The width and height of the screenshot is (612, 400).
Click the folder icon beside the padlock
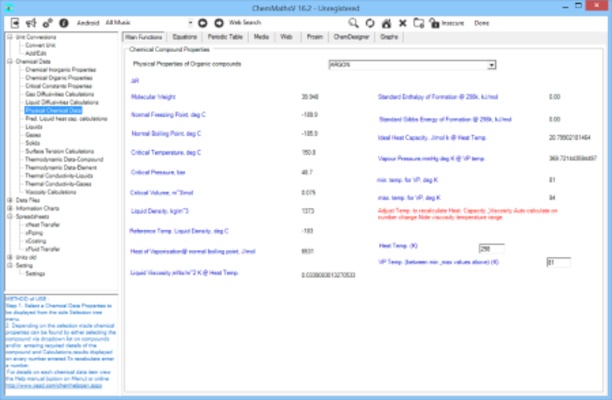coord(419,23)
